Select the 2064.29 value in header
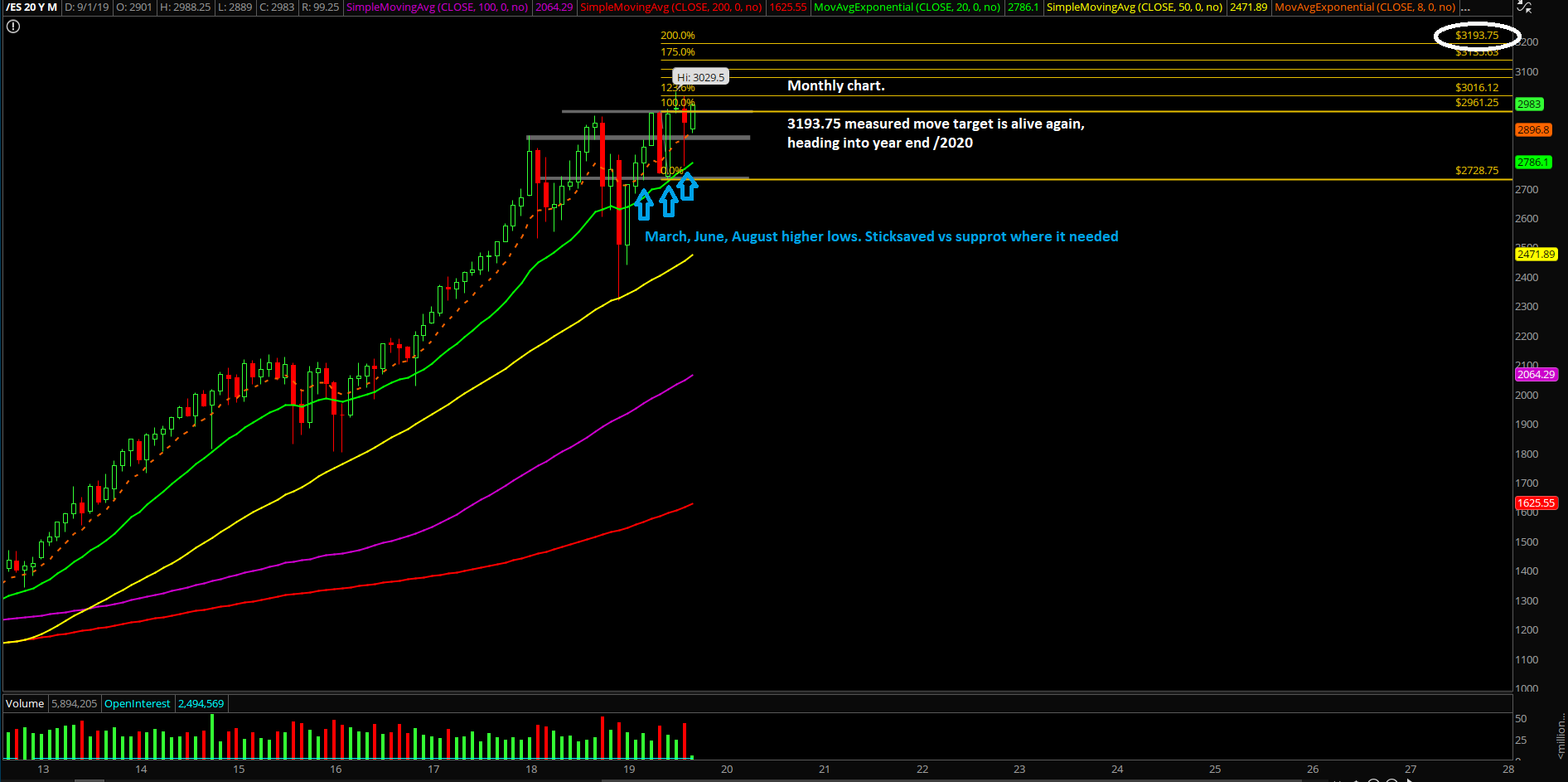Viewport: 1568px width, 782px height. point(554,7)
